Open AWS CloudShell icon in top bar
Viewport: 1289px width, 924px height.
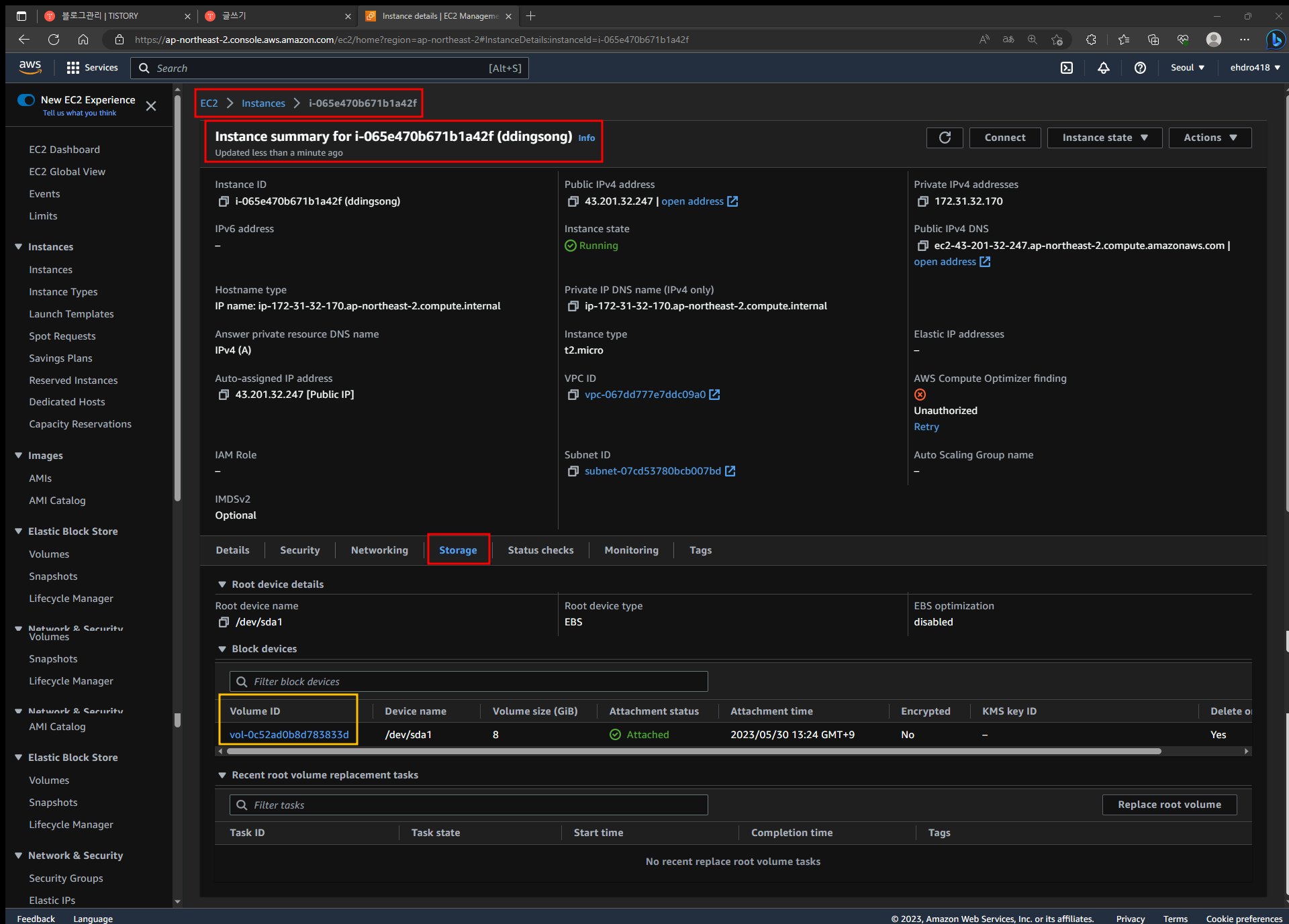pyautogui.click(x=1067, y=68)
